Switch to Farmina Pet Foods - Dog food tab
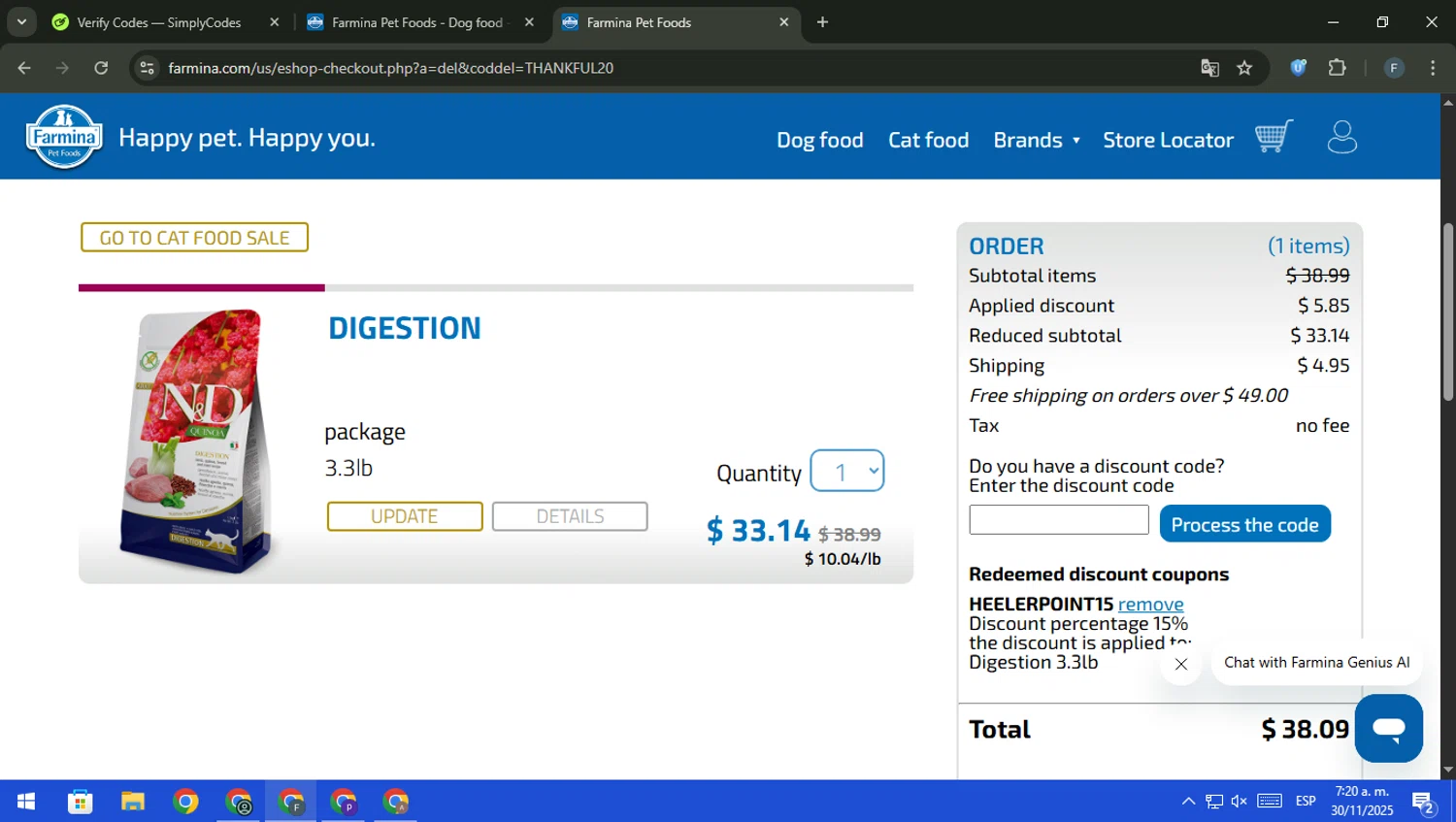This screenshot has width=1456, height=822. pyautogui.click(x=417, y=22)
